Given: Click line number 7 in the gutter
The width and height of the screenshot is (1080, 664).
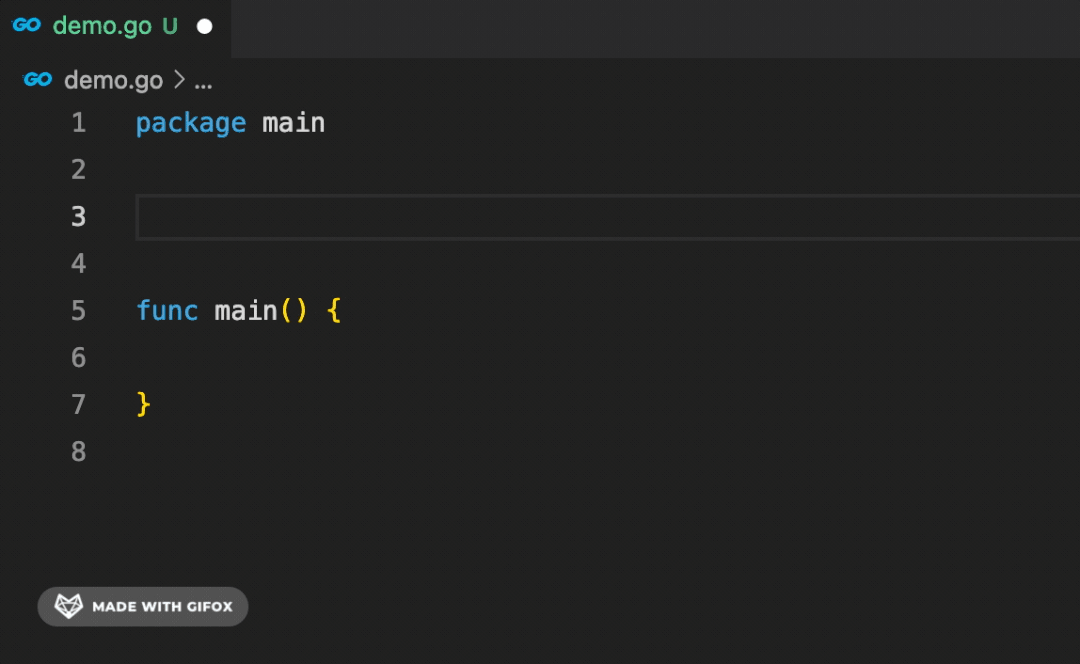Looking at the screenshot, I should (x=79, y=405).
